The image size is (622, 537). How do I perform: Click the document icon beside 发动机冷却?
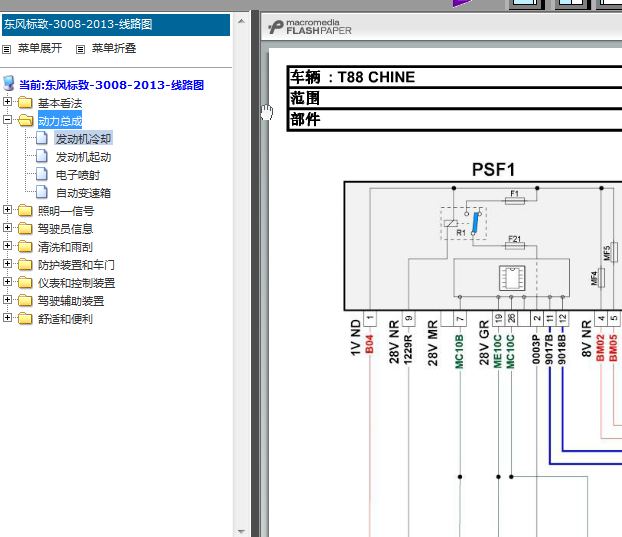tap(42, 138)
